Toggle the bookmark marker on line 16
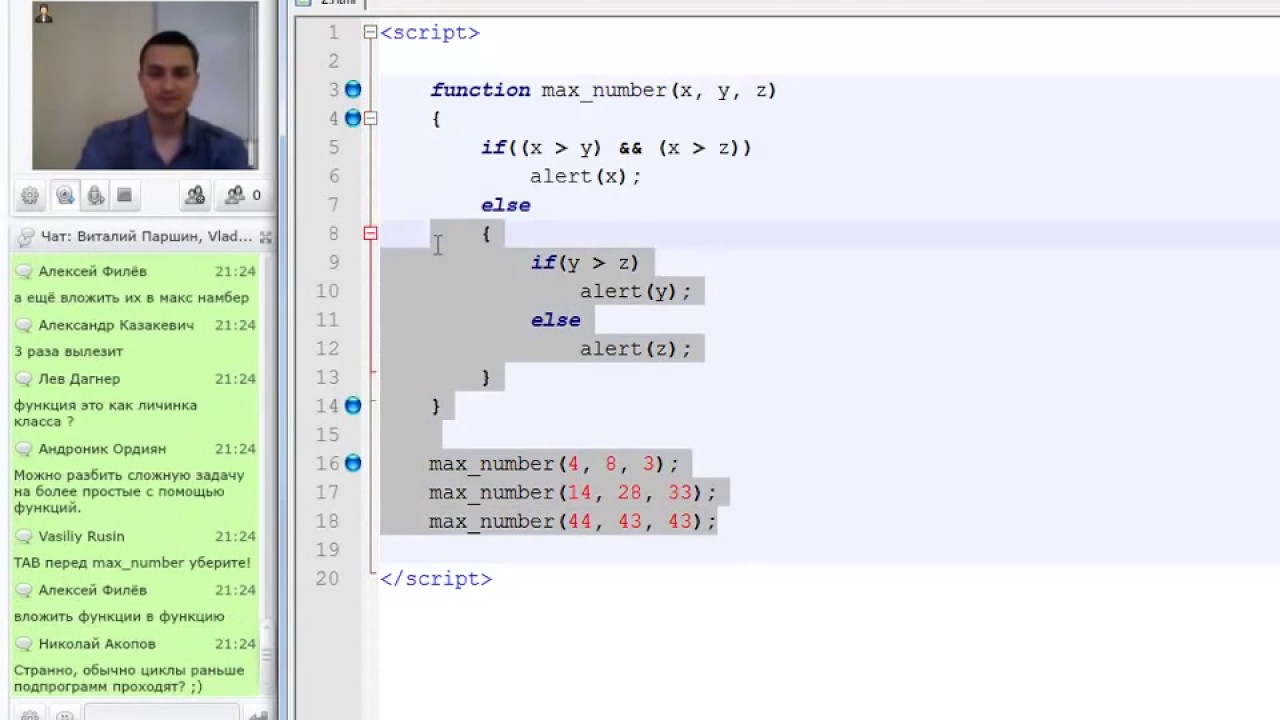Image resolution: width=1280 pixels, height=720 pixels. coord(353,463)
